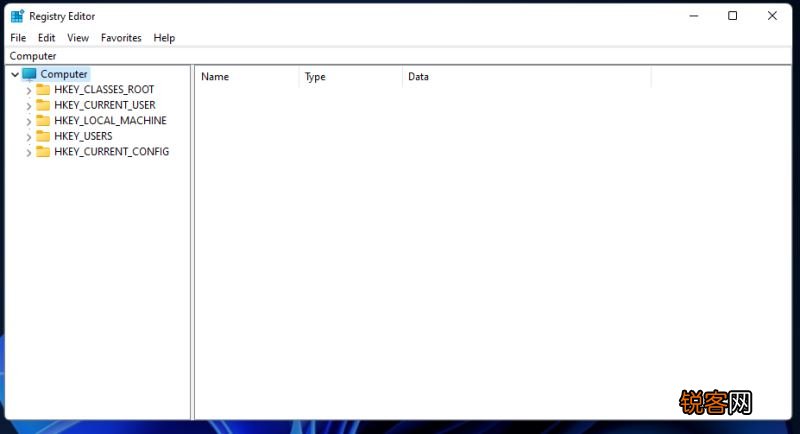
Task: Click the address bar showing Computer
Action: point(398,56)
